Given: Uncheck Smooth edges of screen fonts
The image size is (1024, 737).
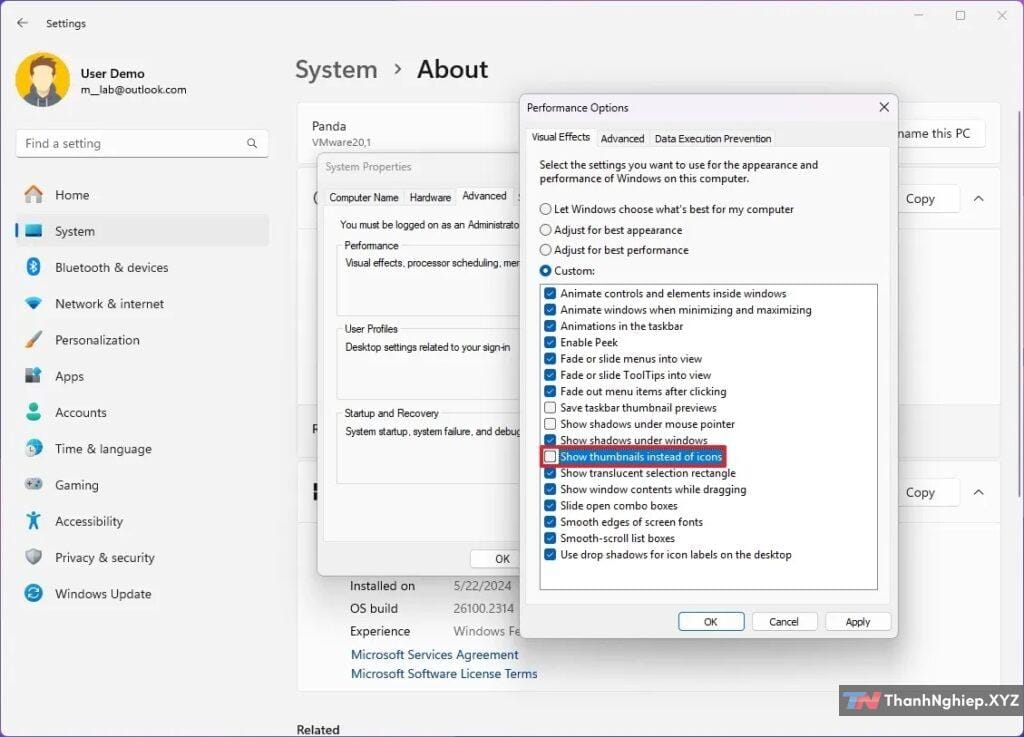Looking at the screenshot, I should tap(550, 522).
